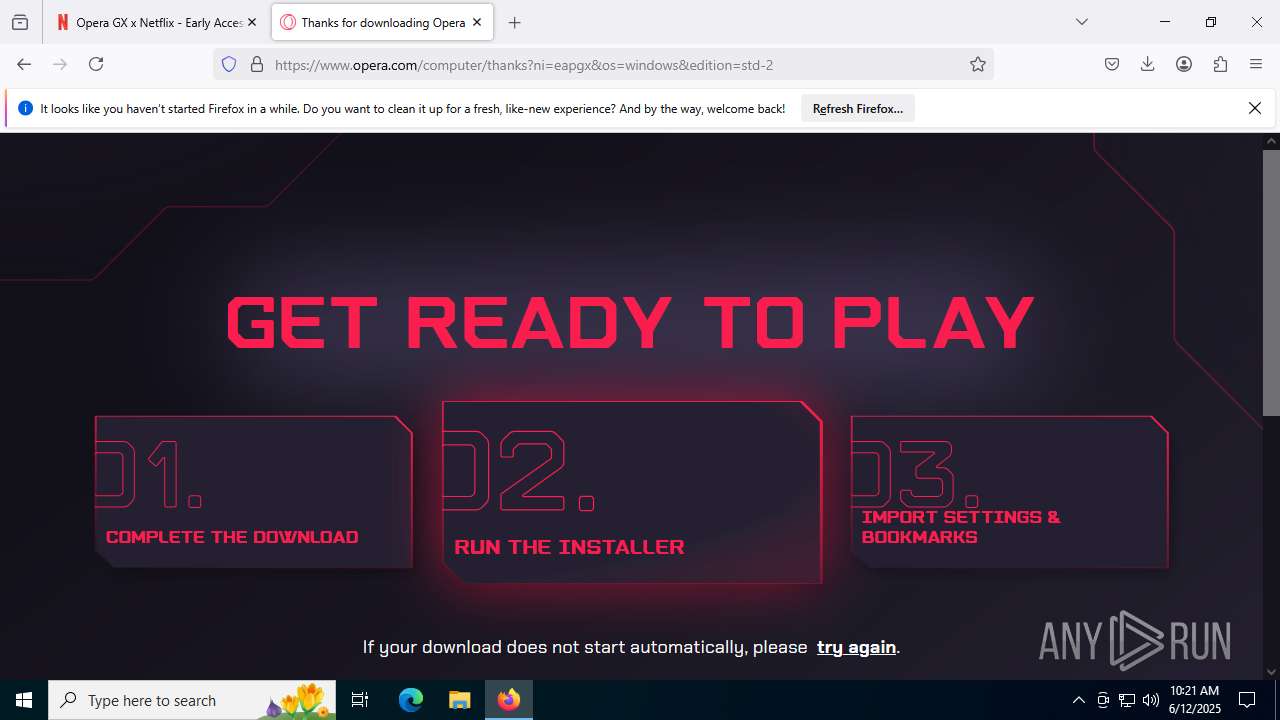The width and height of the screenshot is (1280, 720).
Task: Launch Microsoft Edge from taskbar
Action: 411,700
